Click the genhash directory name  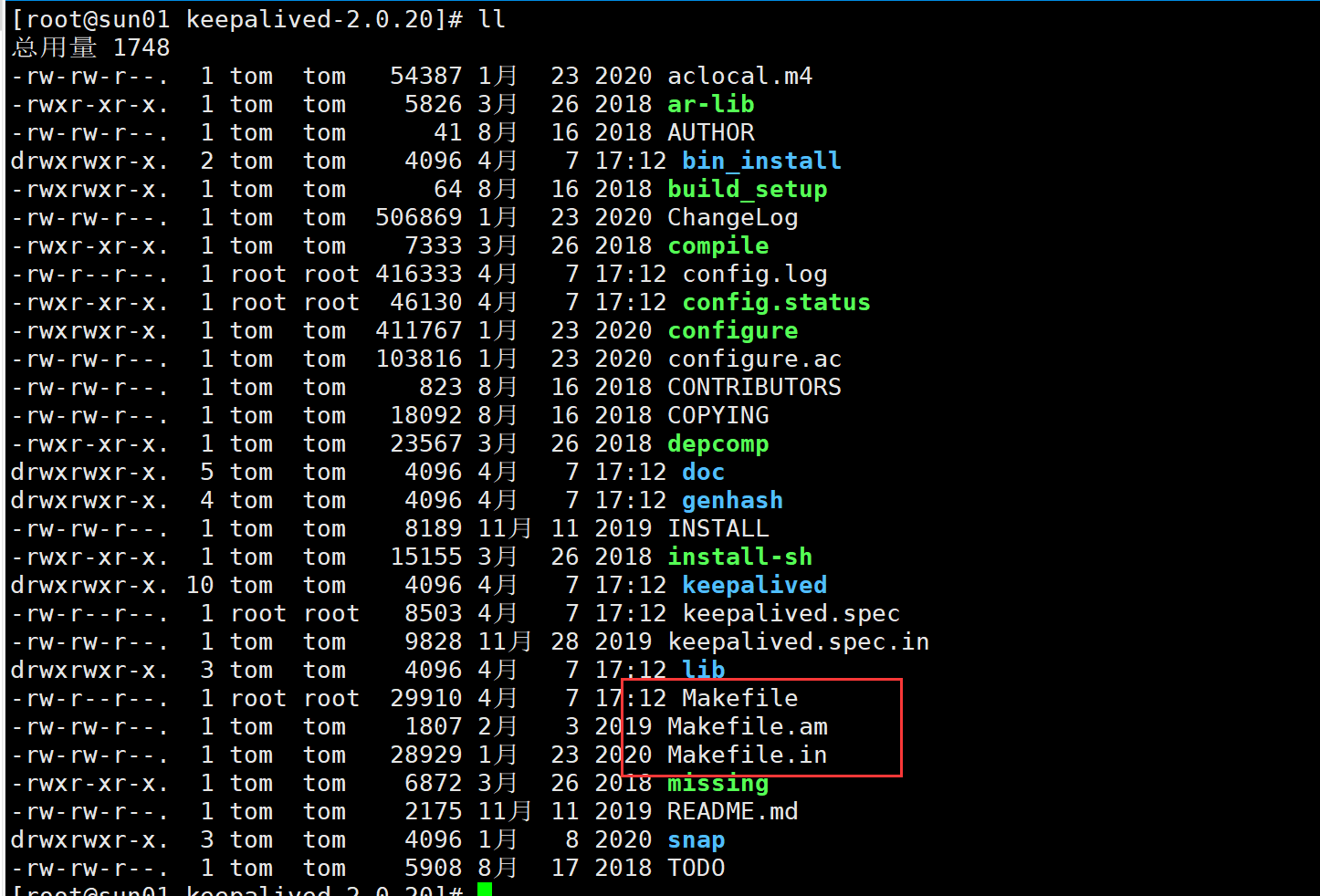tap(732, 500)
